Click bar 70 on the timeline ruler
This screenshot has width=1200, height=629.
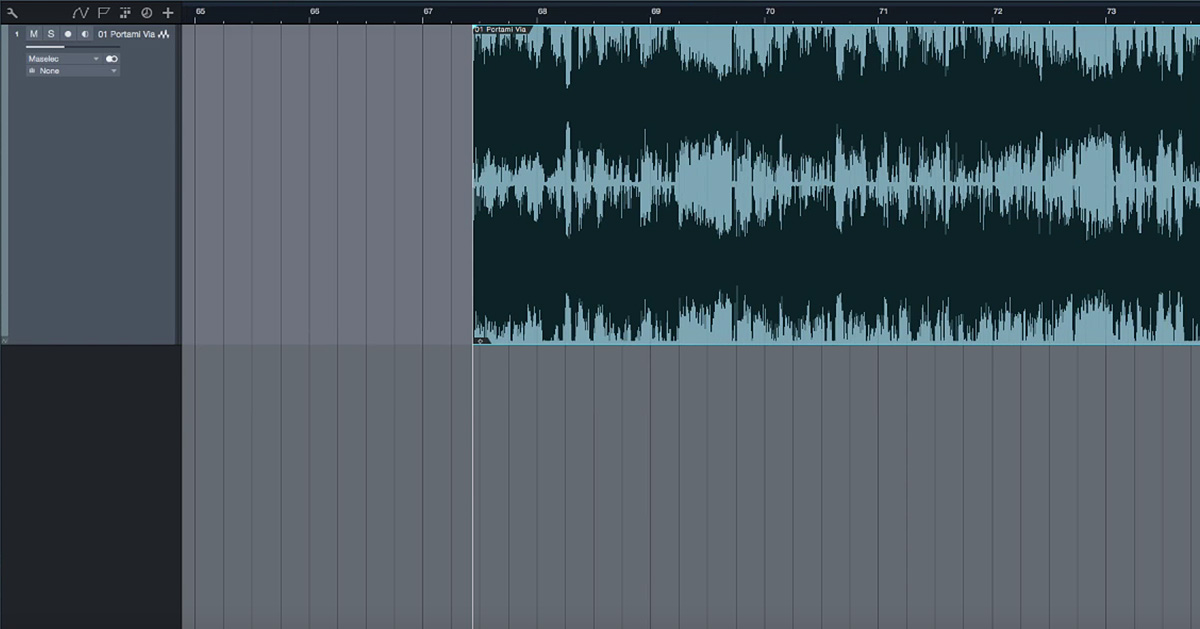click(x=770, y=11)
